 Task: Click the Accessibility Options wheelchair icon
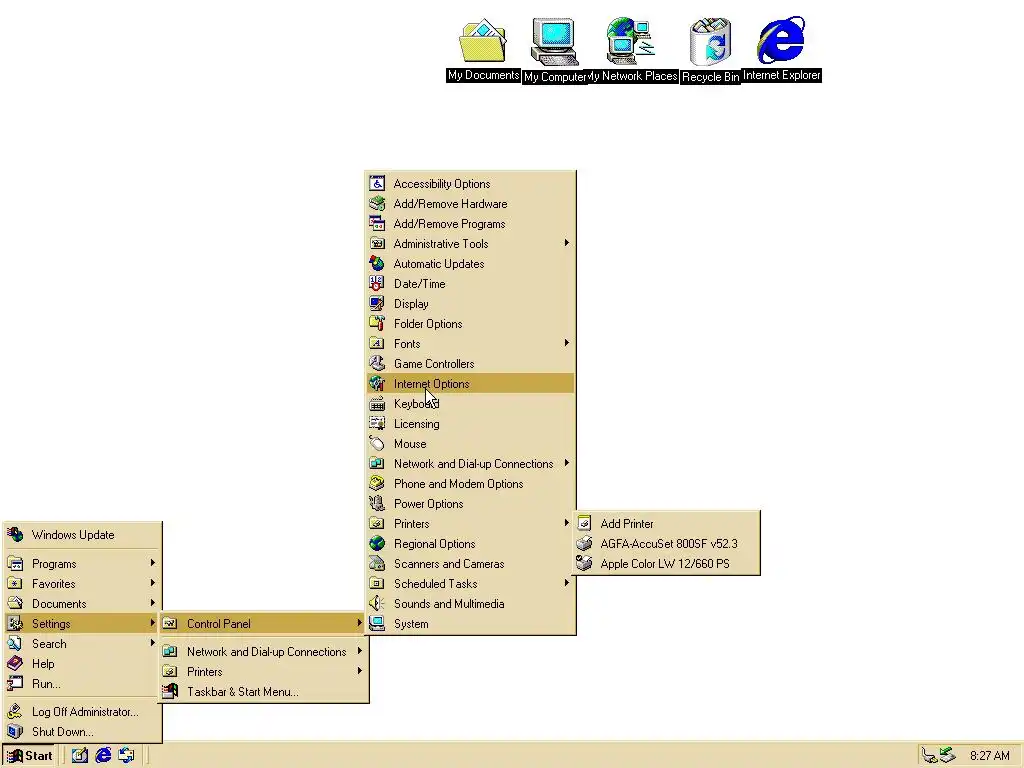pos(377,184)
